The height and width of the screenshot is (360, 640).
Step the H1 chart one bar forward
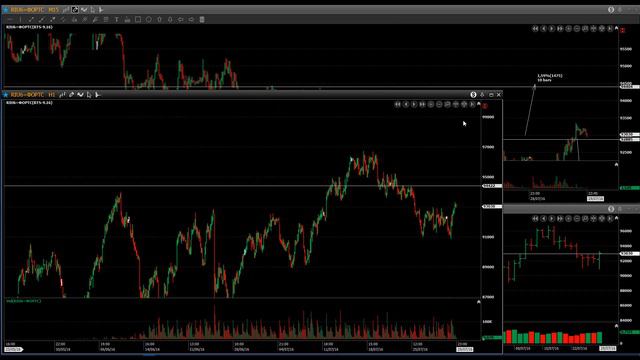414,105
